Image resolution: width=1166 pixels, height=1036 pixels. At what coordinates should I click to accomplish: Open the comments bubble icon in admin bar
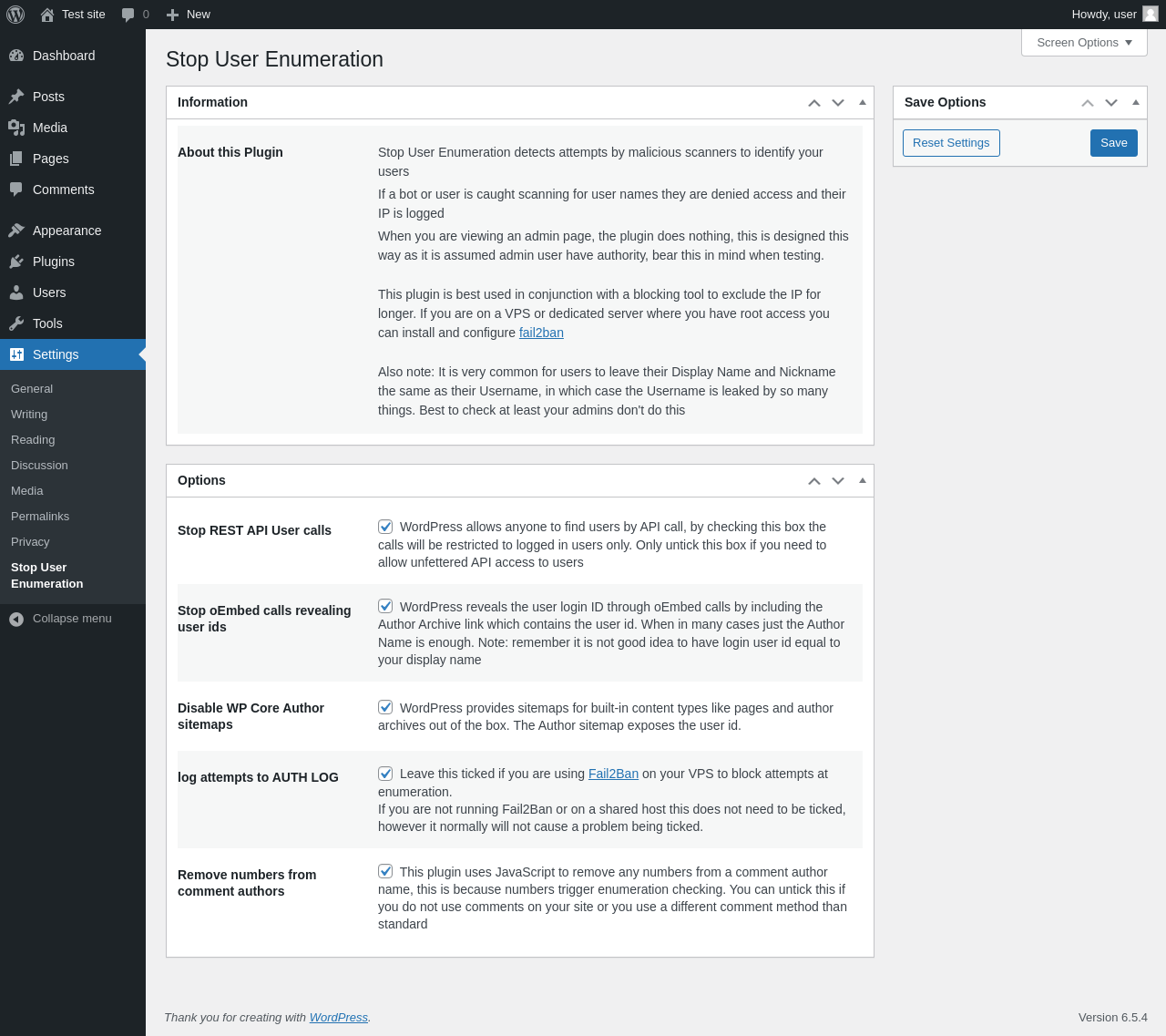(128, 15)
